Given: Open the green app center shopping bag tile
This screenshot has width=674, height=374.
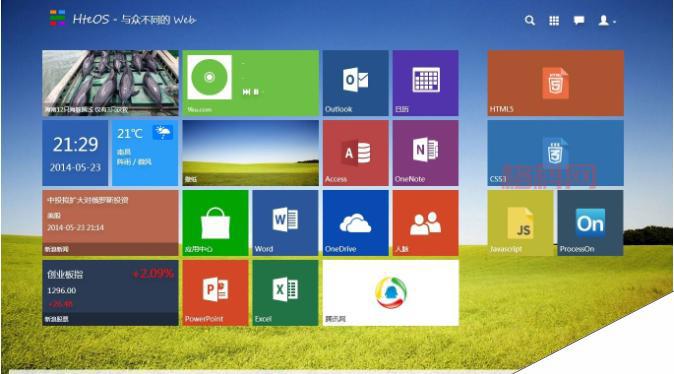Looking at the screenshot, I should point(215,223).
